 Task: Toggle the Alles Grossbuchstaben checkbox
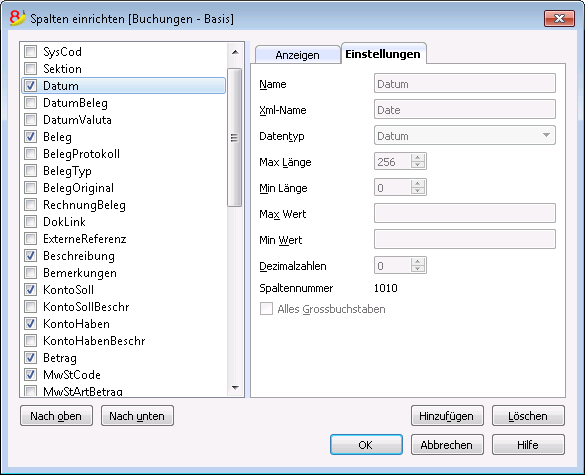266,309
